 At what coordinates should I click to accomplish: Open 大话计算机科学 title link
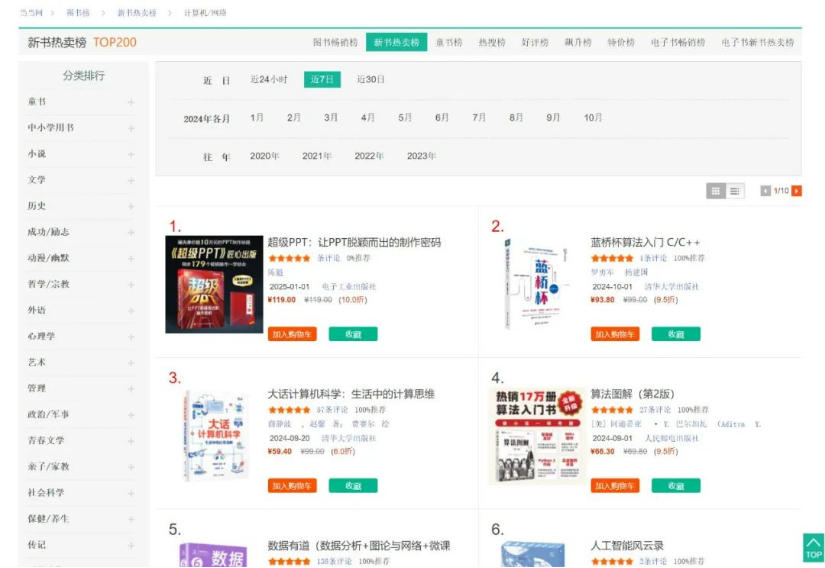(351, 394)
